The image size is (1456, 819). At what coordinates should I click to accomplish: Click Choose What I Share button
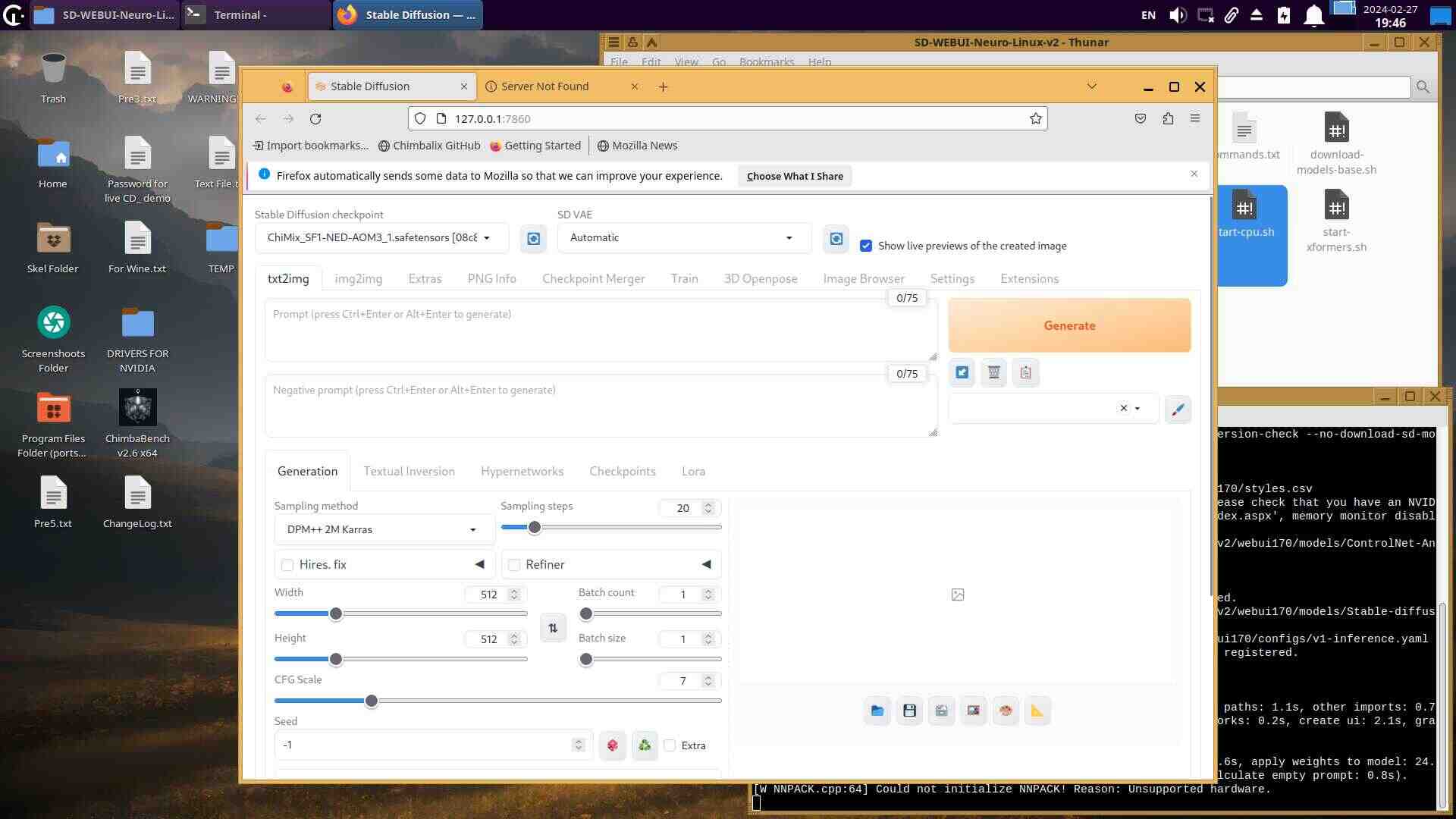pos(794,176)
